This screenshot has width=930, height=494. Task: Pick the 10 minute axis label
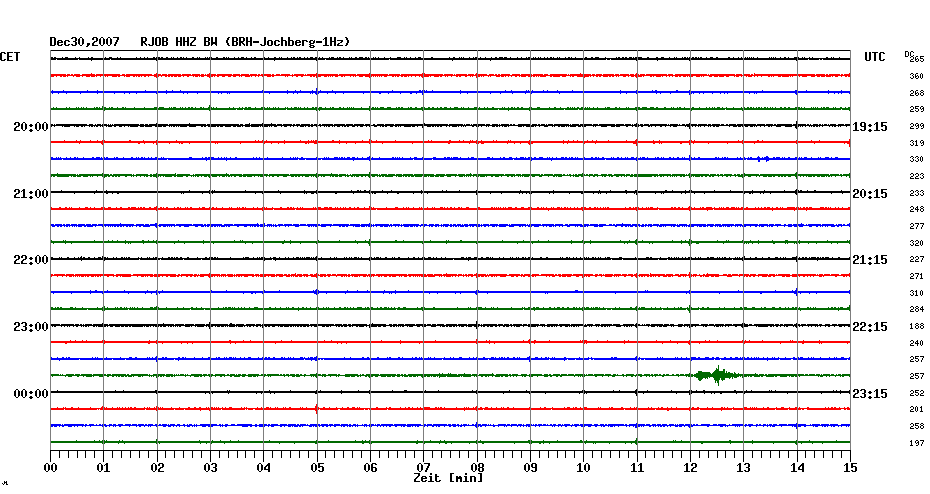(x=584, y=468)
